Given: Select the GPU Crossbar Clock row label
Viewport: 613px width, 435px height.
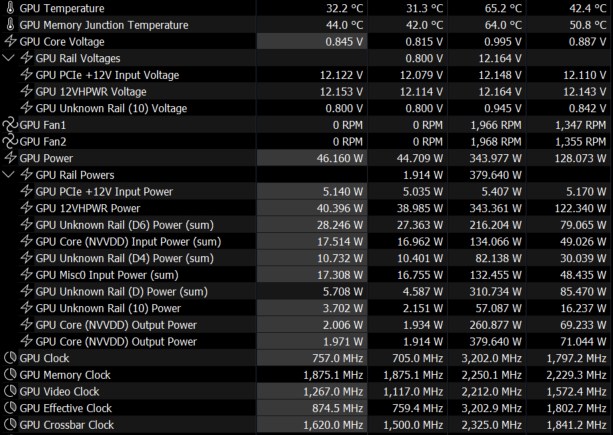Looking at the screenshot, I should 66,425.
